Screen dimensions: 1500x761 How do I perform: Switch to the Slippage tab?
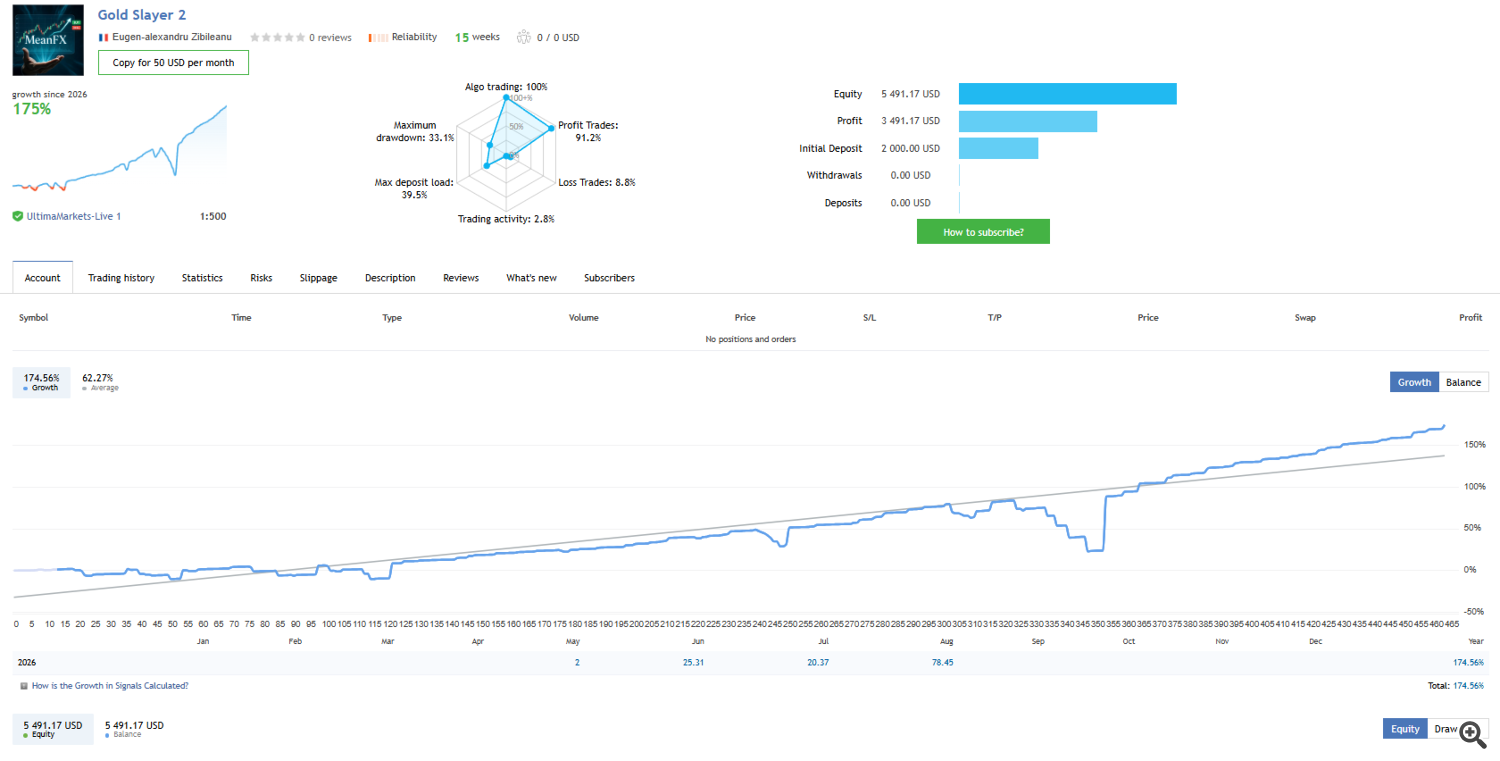[x=318, y=278]
